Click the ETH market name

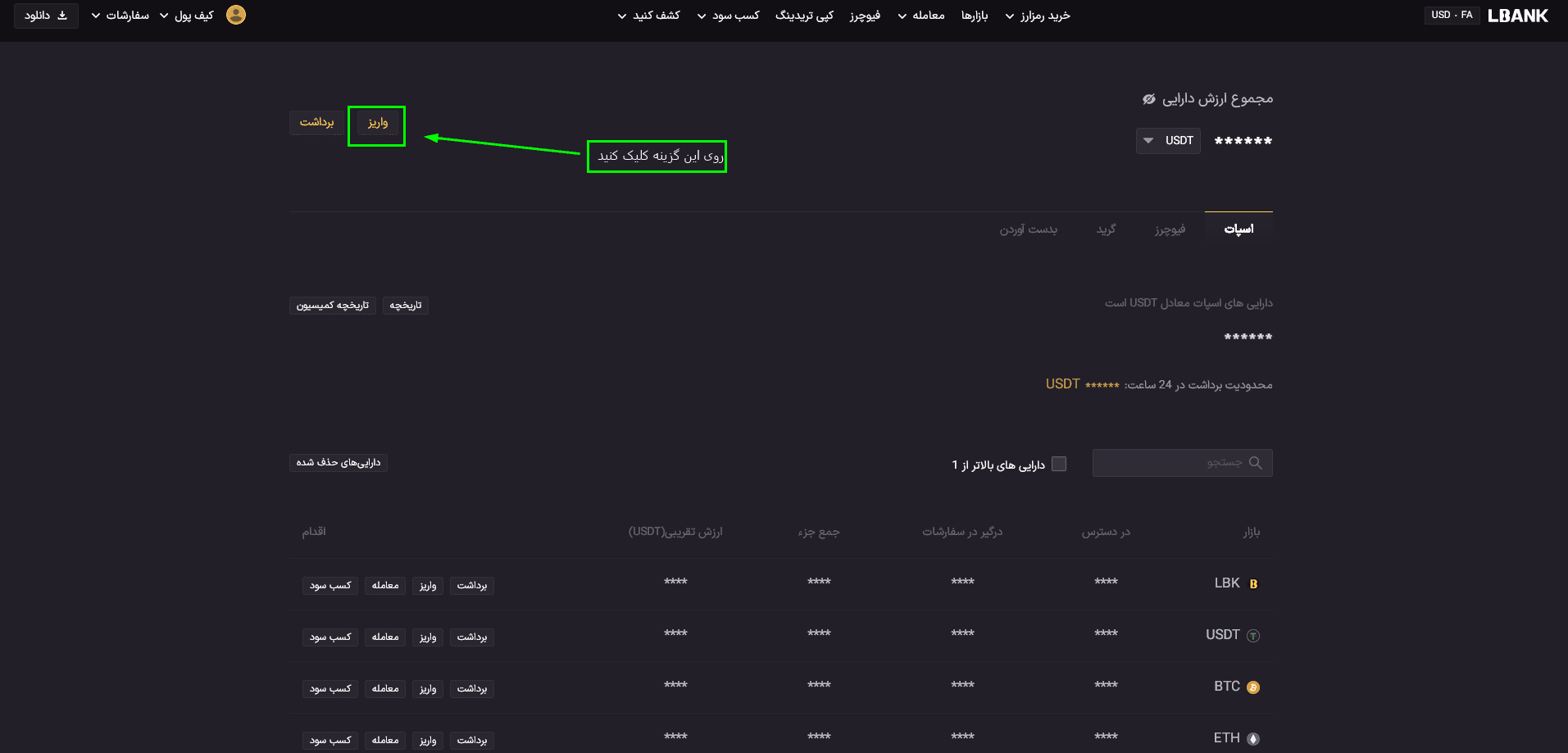tap(1227, 738)
